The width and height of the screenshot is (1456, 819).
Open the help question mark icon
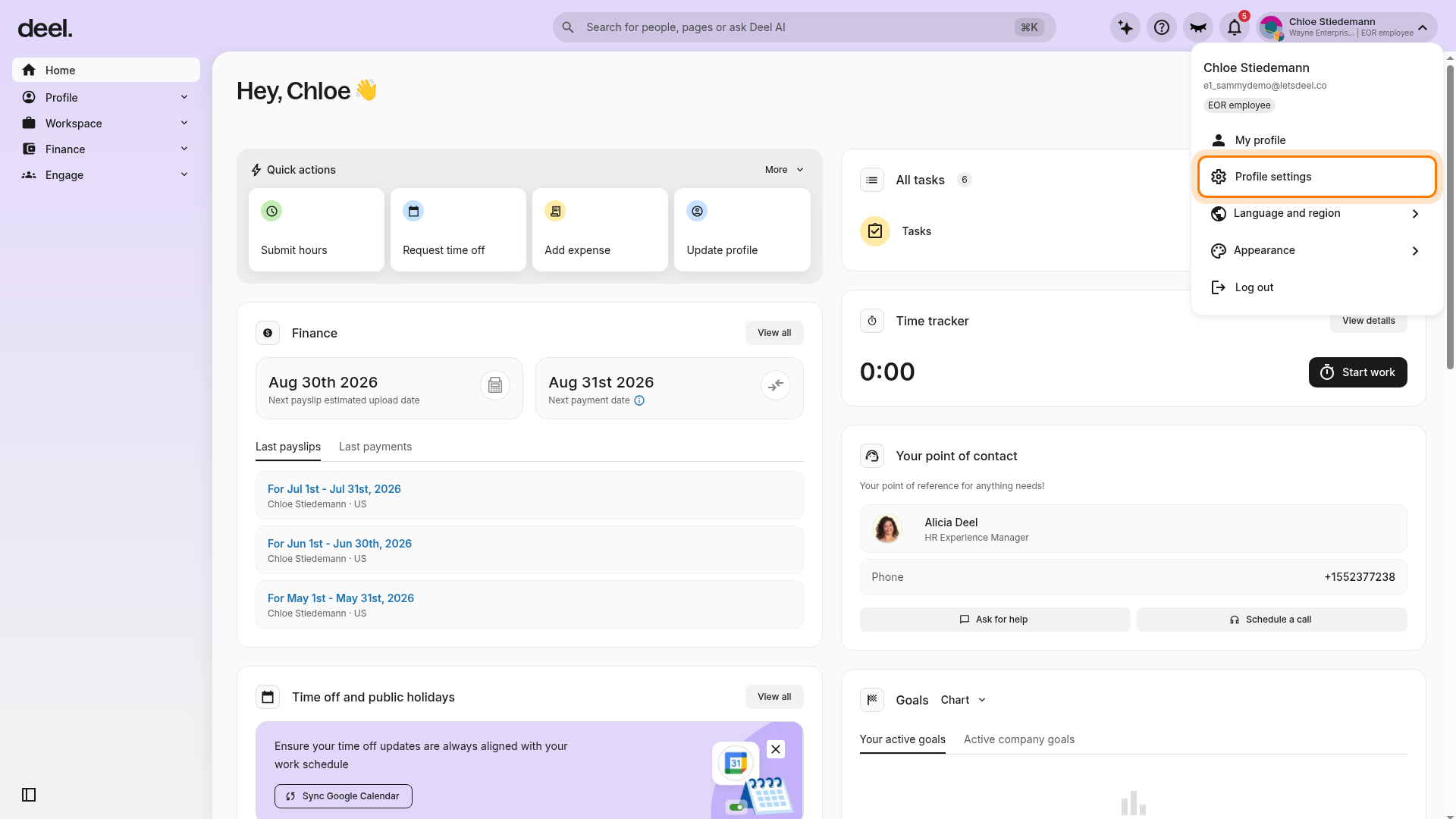pos(1162,27)
